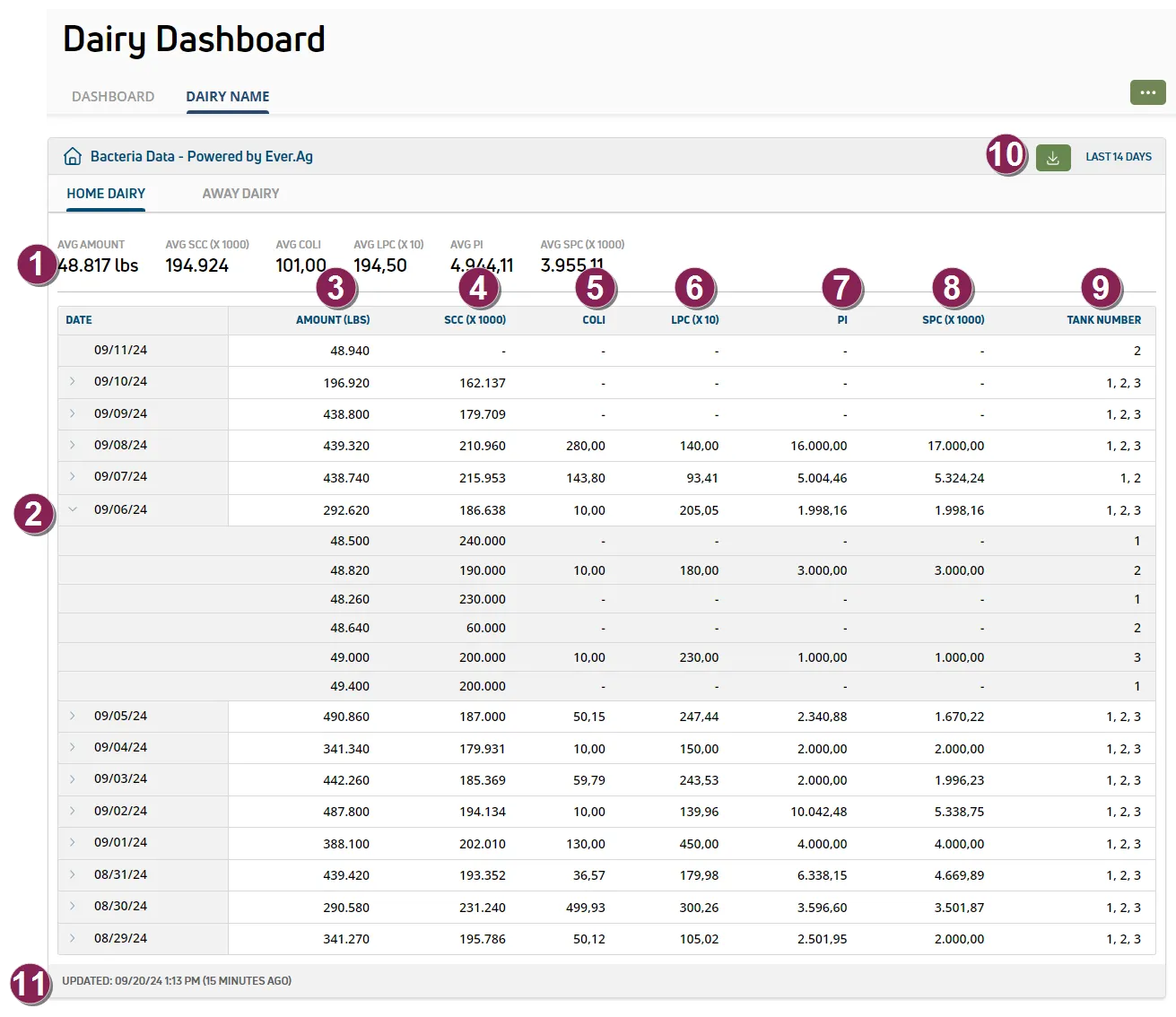1176x1017 pixels.
Task: Expand the 09/07/24 row
Action: click(73, 476)
